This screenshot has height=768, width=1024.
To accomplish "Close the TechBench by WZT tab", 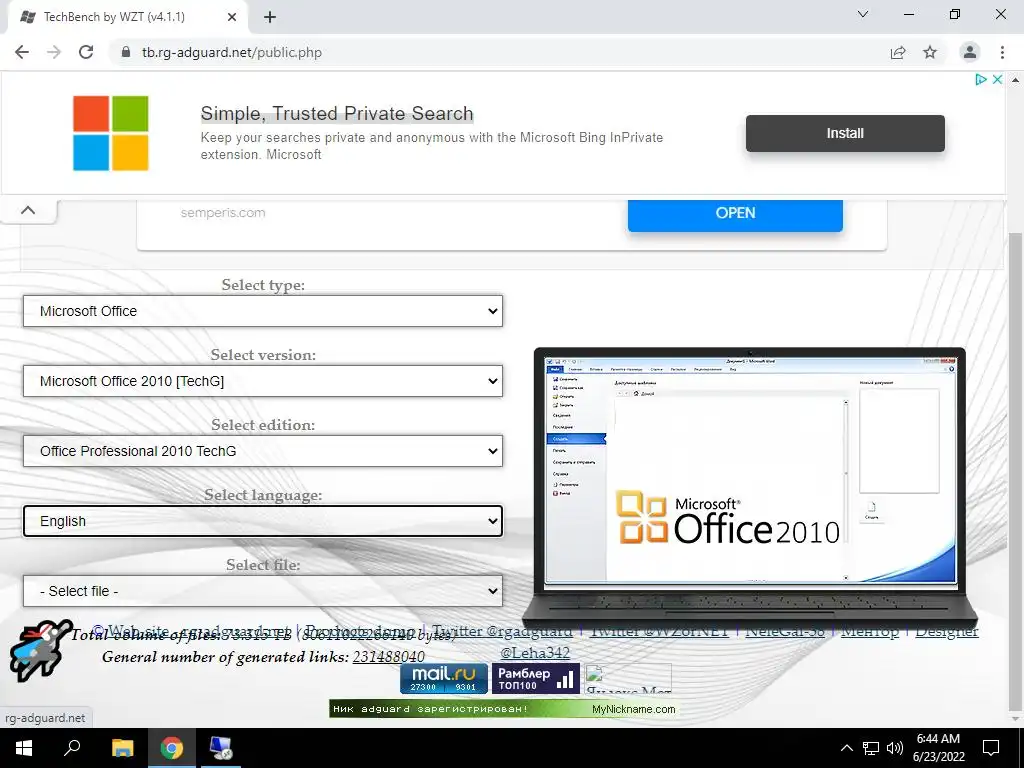I will click(232, 17).
